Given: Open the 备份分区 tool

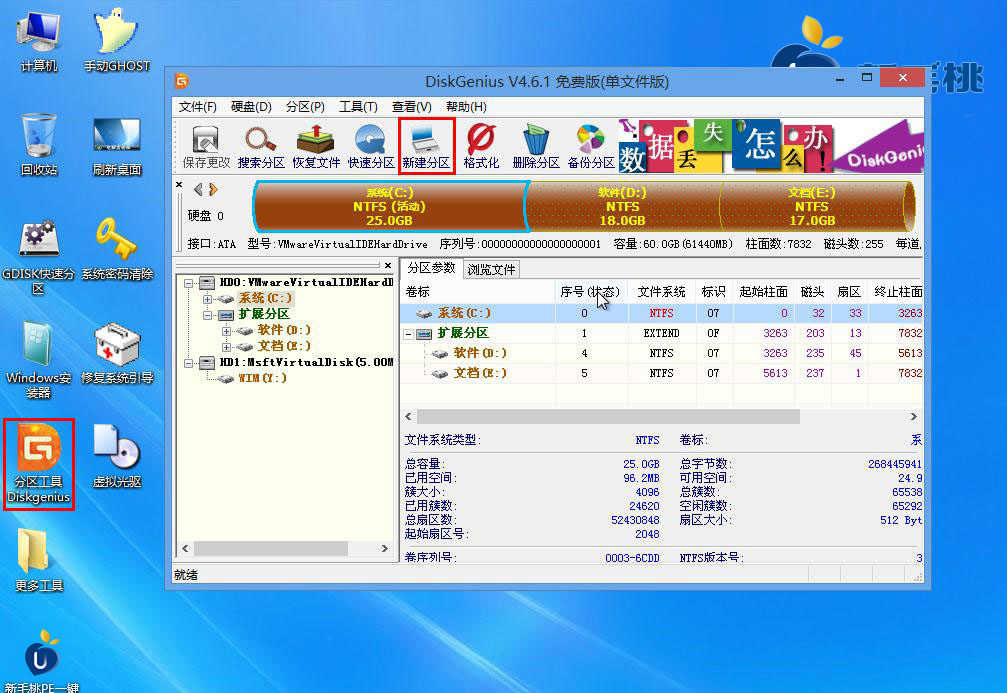Looking at the screenshot, I should (591, 146).
